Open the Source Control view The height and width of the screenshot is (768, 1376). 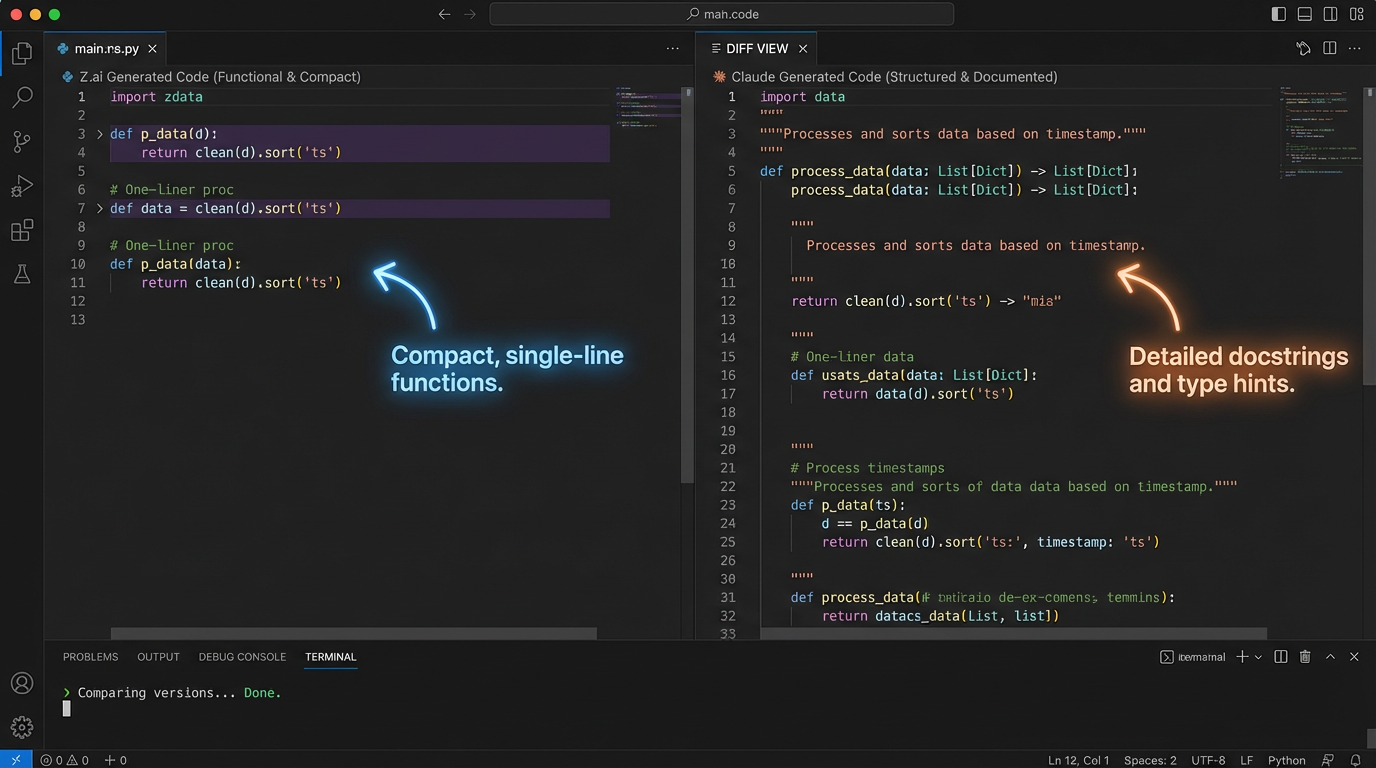(22, 142)
